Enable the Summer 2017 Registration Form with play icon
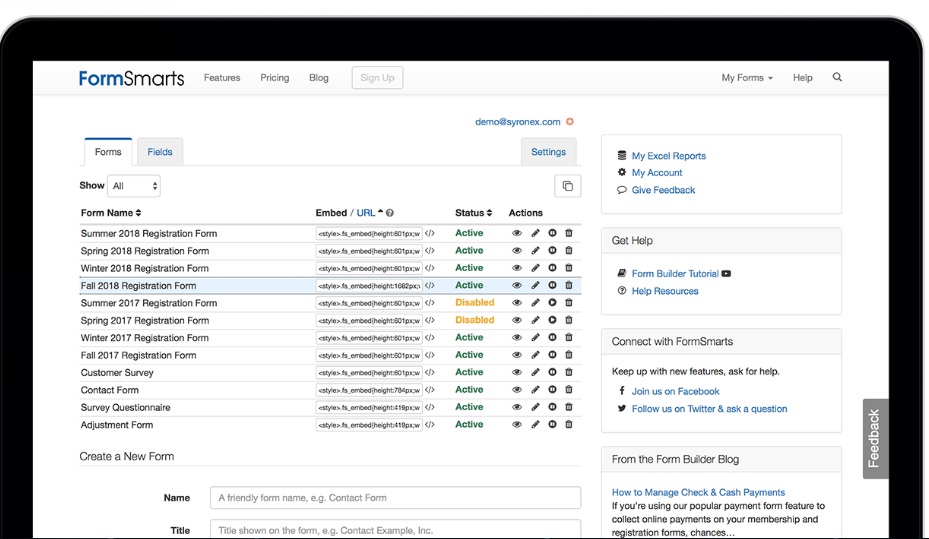This screenshot has height=539, width=929. (x=552, y=303)
